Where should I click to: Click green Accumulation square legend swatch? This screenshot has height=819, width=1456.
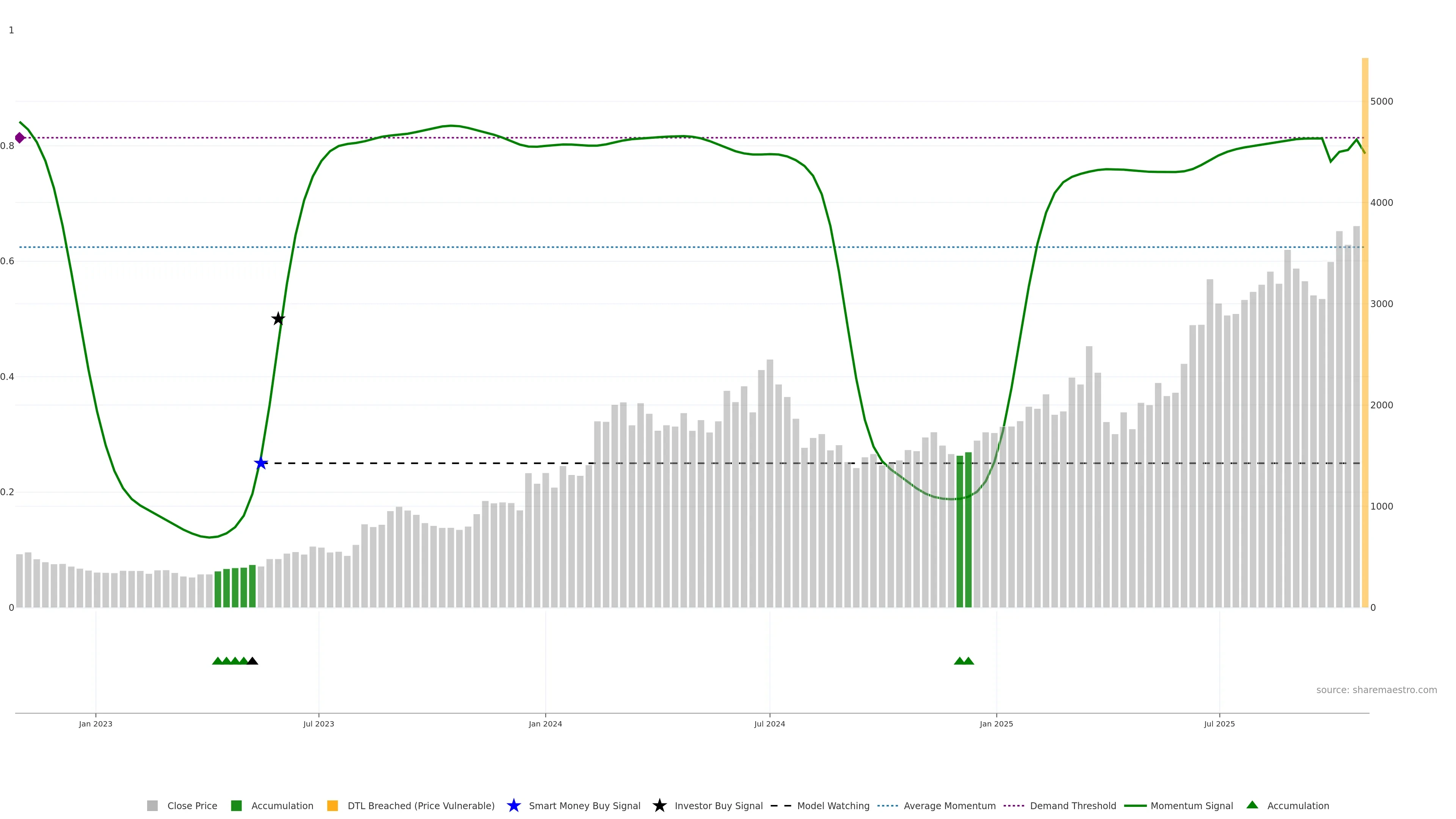236,805
